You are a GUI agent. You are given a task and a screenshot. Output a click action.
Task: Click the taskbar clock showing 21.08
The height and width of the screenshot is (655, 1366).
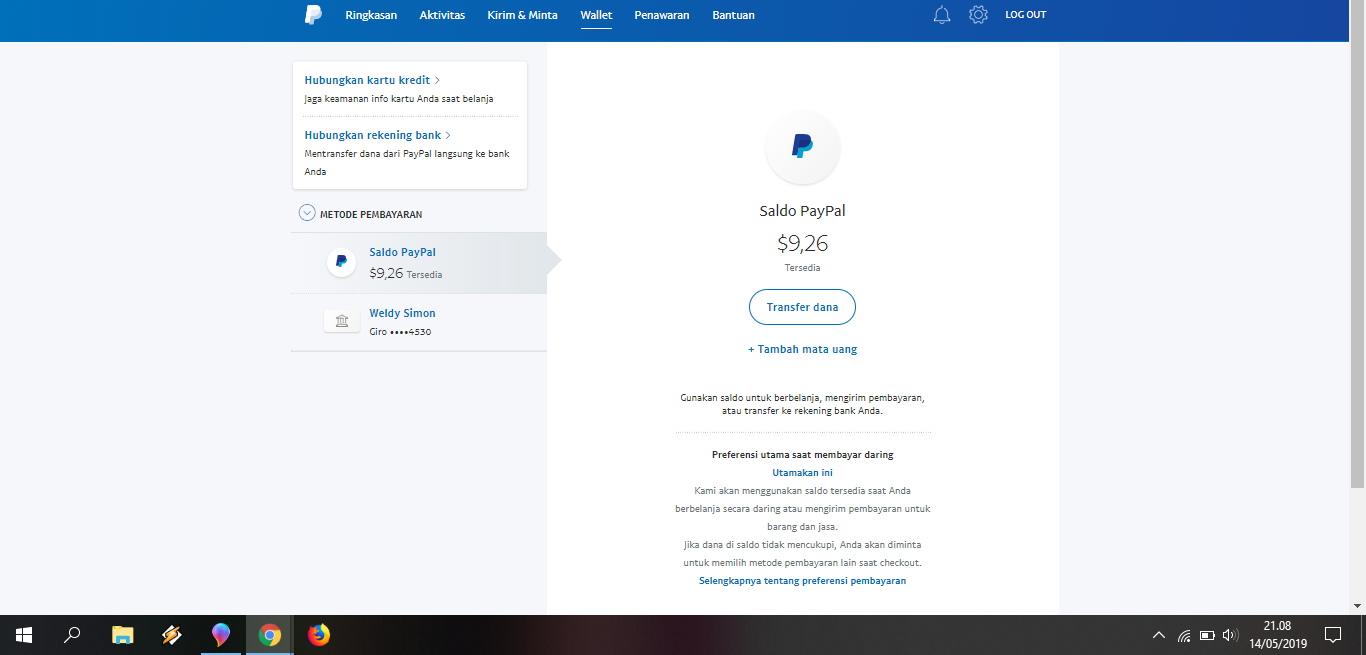(x=1277, y=625)
